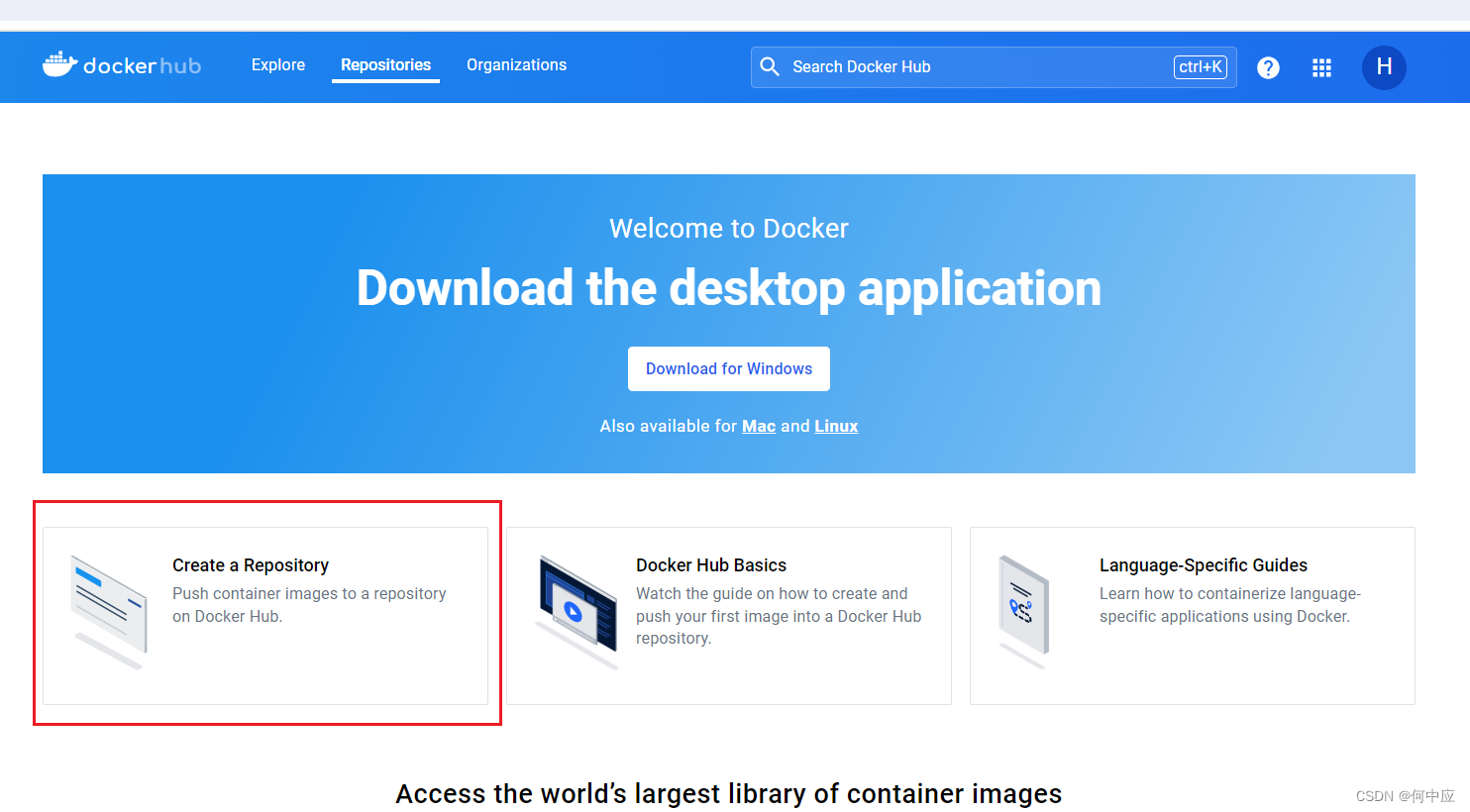Click the Docker Hub whale logo
The width and height of the screenshot is (1470, 812).
pos(122,65)
